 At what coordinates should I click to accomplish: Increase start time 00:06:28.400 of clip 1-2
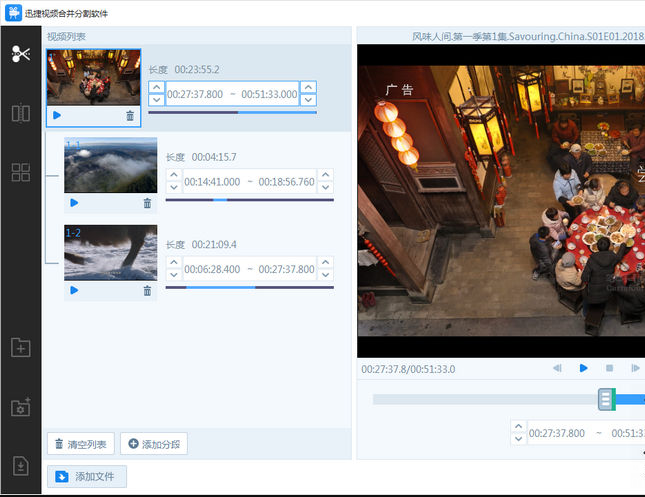tap(174, 262)
